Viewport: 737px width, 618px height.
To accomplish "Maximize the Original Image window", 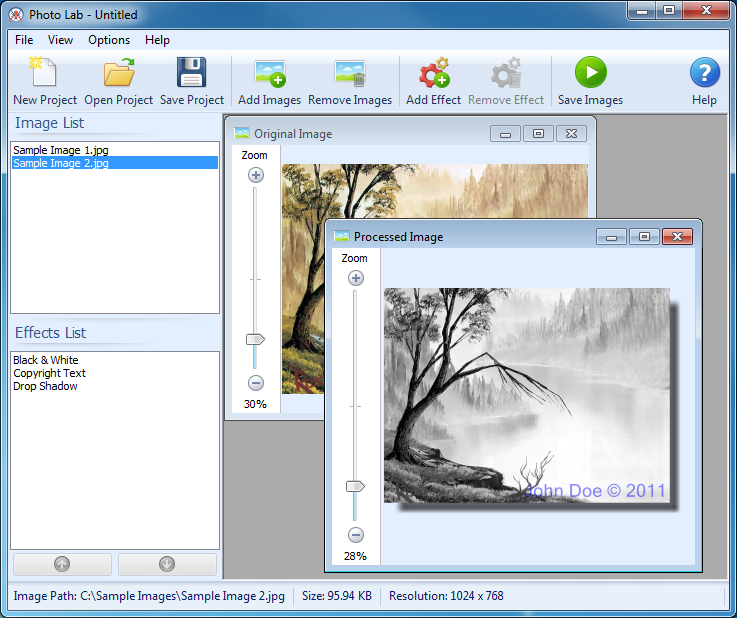I will tap(538, 134).
